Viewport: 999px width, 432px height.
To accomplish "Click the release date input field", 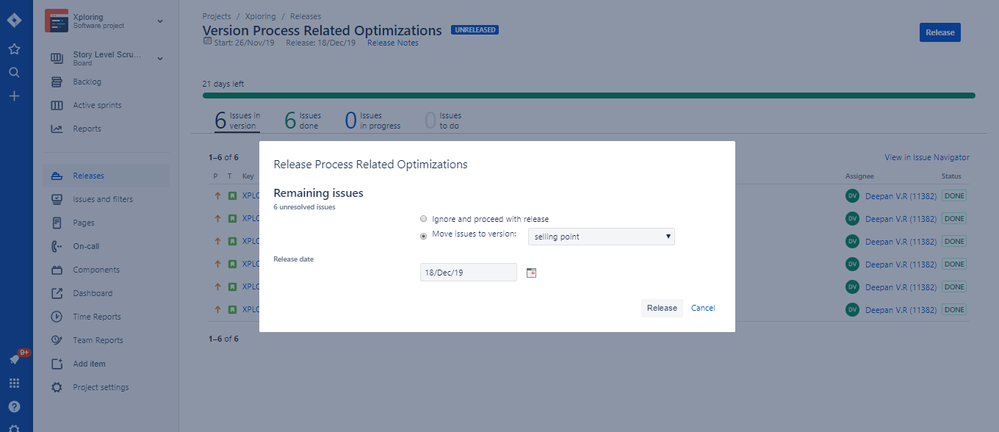I will click(x=468, y=272).
